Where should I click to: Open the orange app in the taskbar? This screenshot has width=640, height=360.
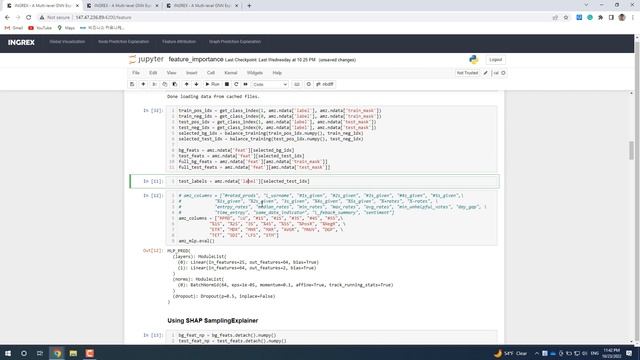pos(90,353)
